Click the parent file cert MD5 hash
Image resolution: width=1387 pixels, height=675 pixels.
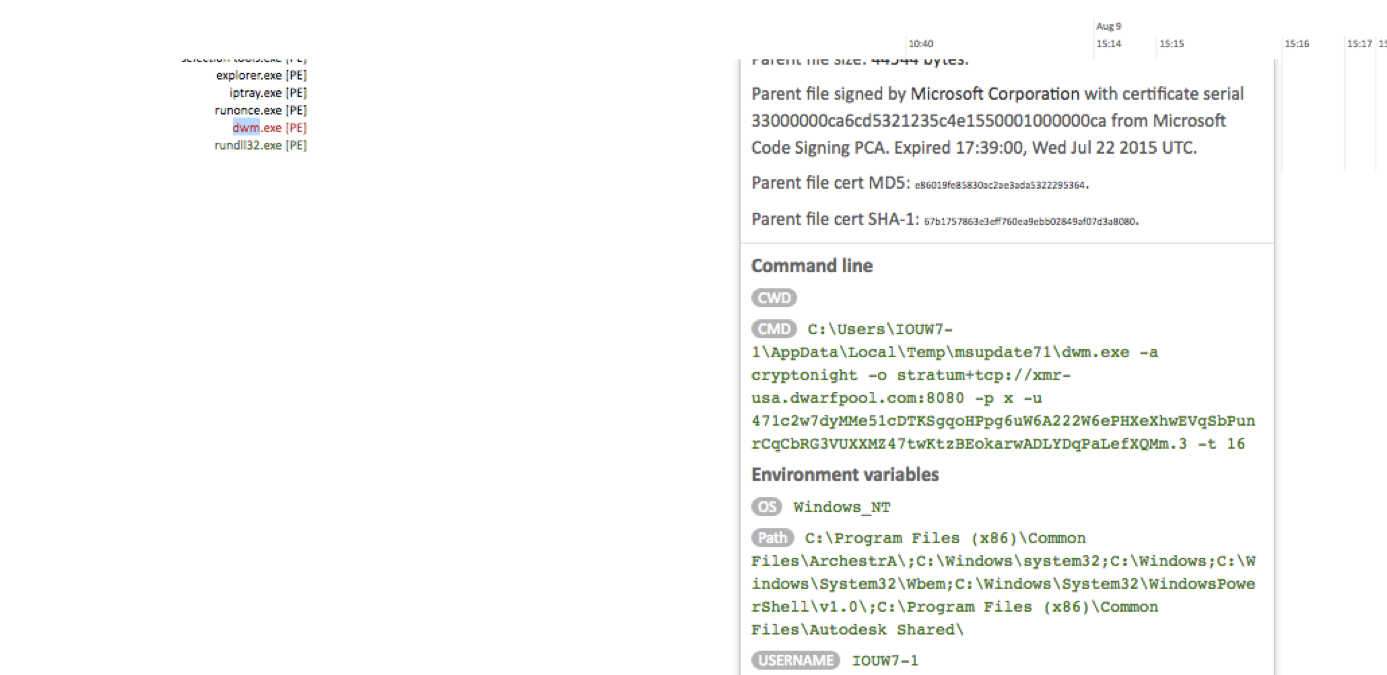coord(1001,185)
